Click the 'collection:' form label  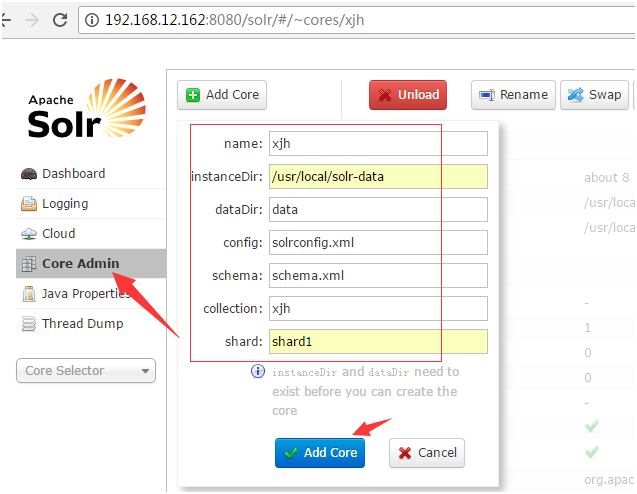pos(233,309)
